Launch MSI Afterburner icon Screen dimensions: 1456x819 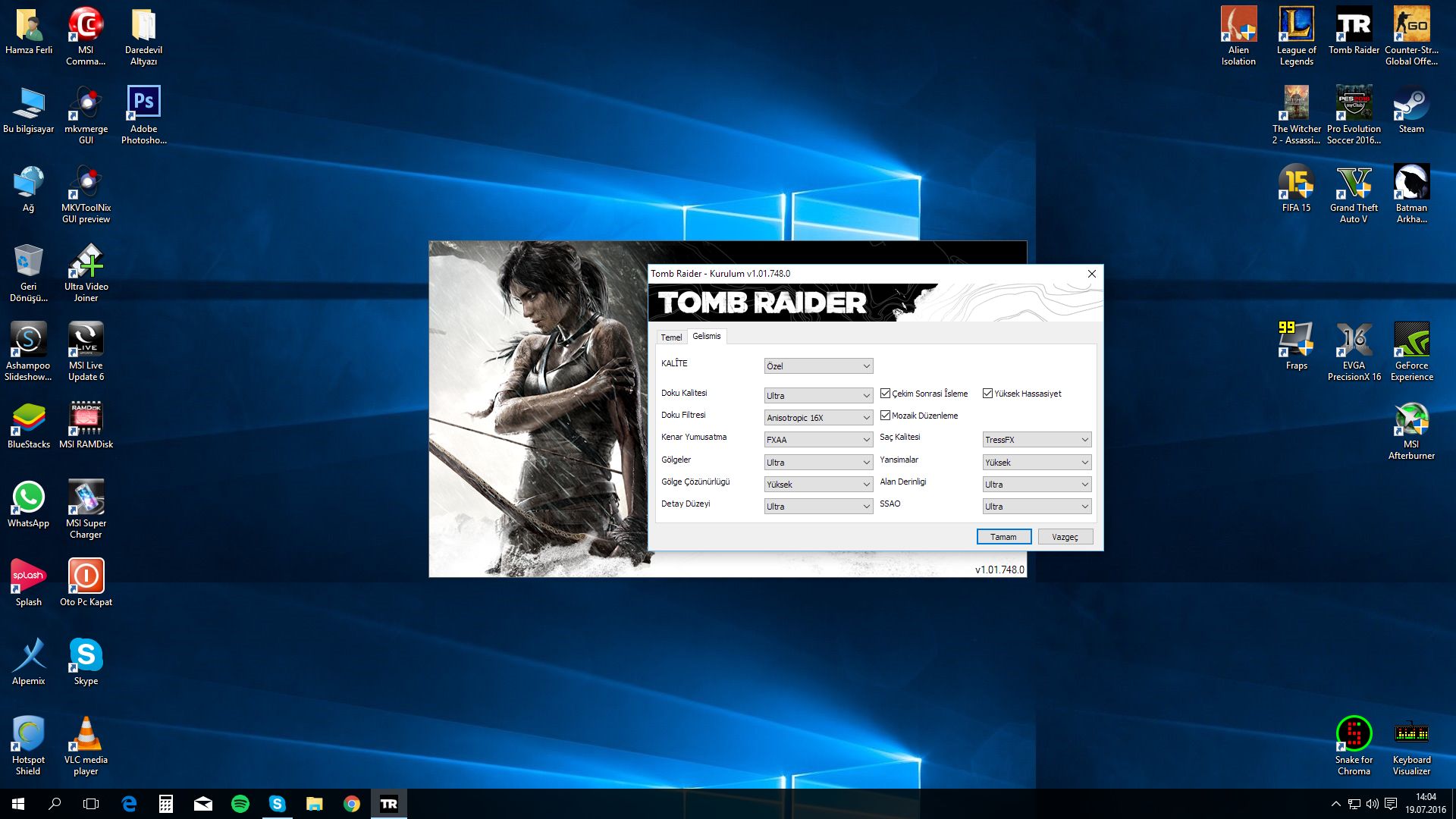tap(1411, 430)
